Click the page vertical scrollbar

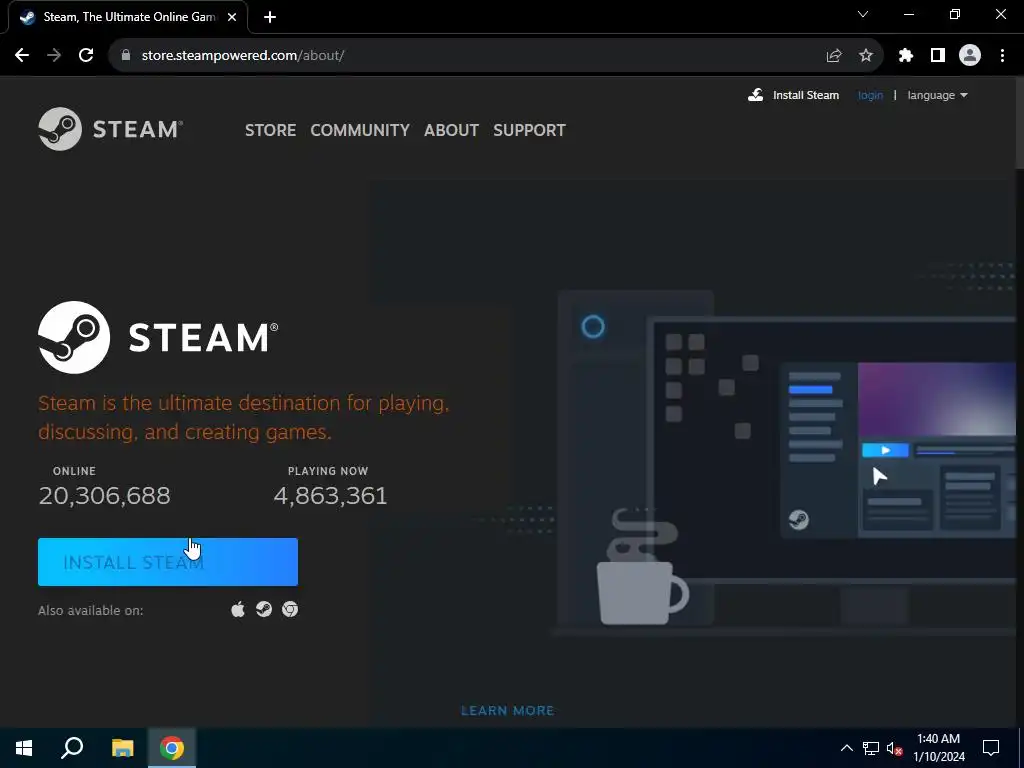tap(1019, 123)
